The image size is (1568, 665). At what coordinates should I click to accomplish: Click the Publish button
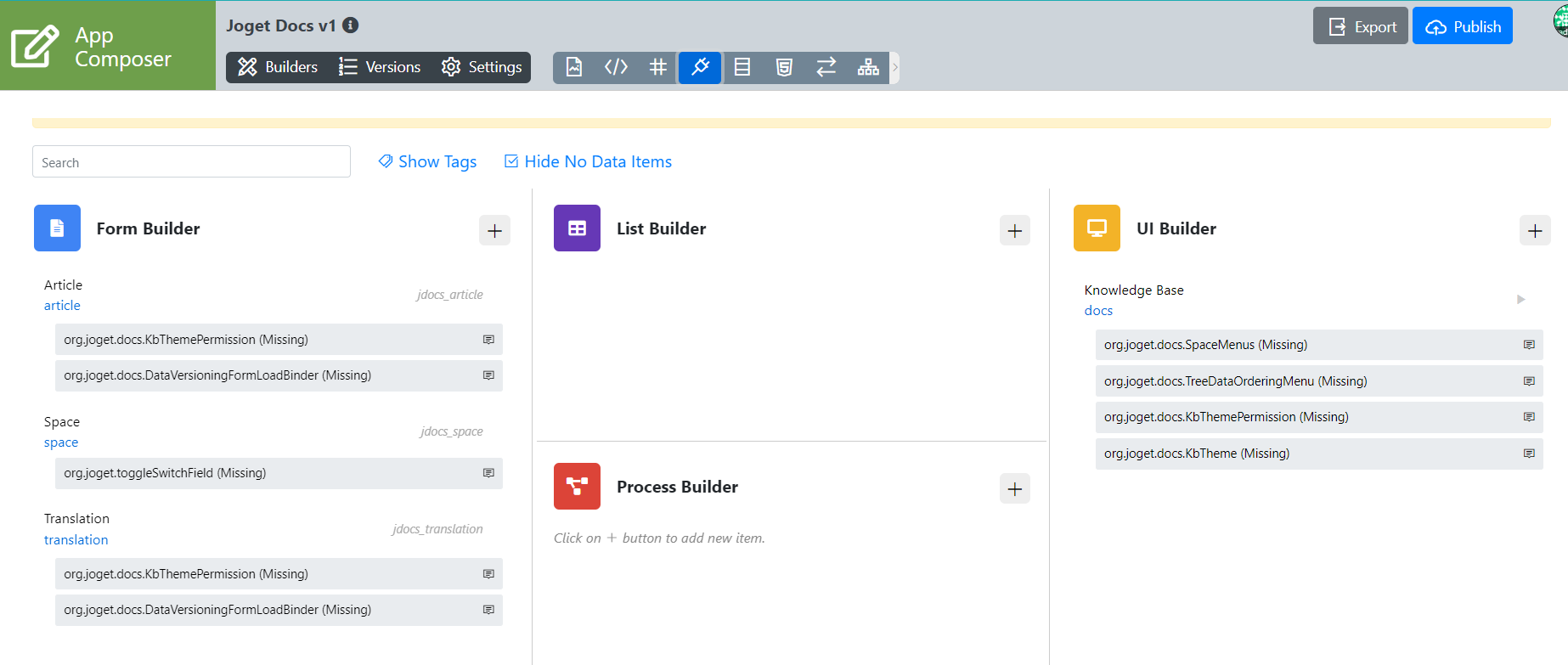coord(1463,26)
